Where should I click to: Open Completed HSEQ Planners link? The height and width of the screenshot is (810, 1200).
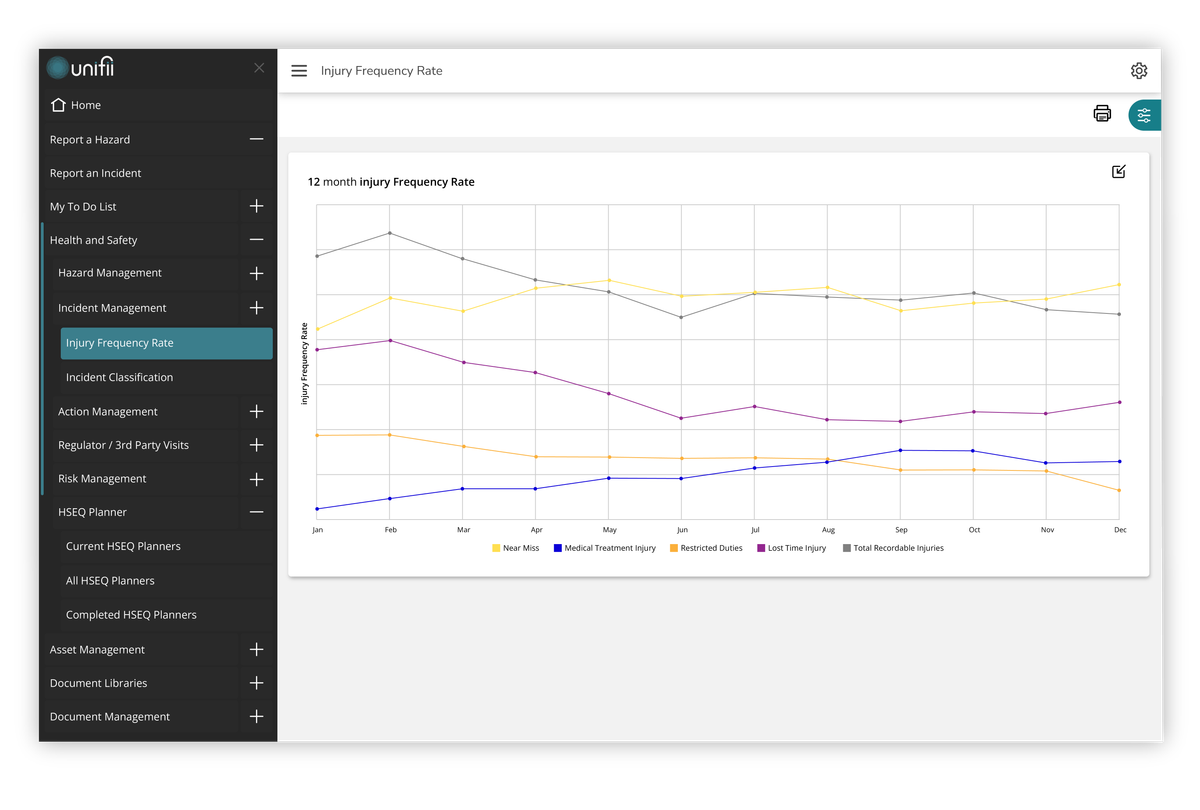tap(131, 615)
